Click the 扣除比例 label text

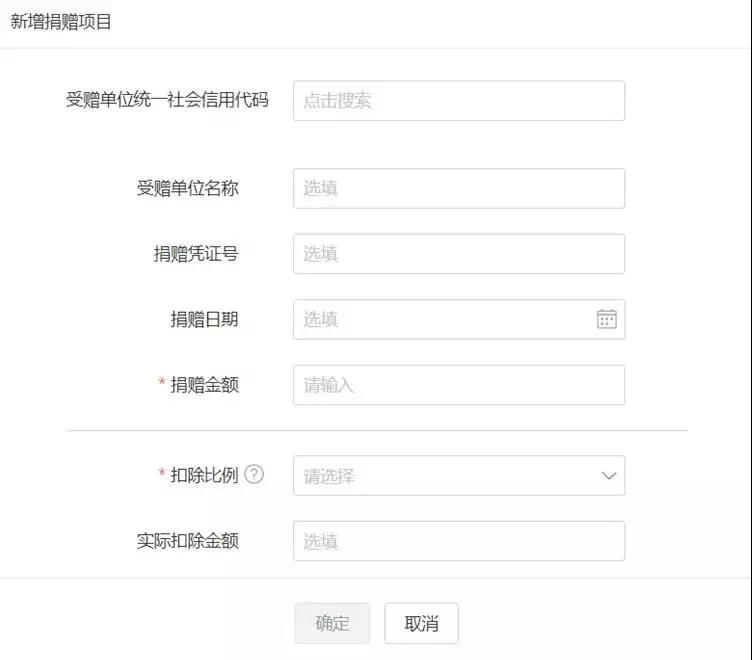click(204, 475)
